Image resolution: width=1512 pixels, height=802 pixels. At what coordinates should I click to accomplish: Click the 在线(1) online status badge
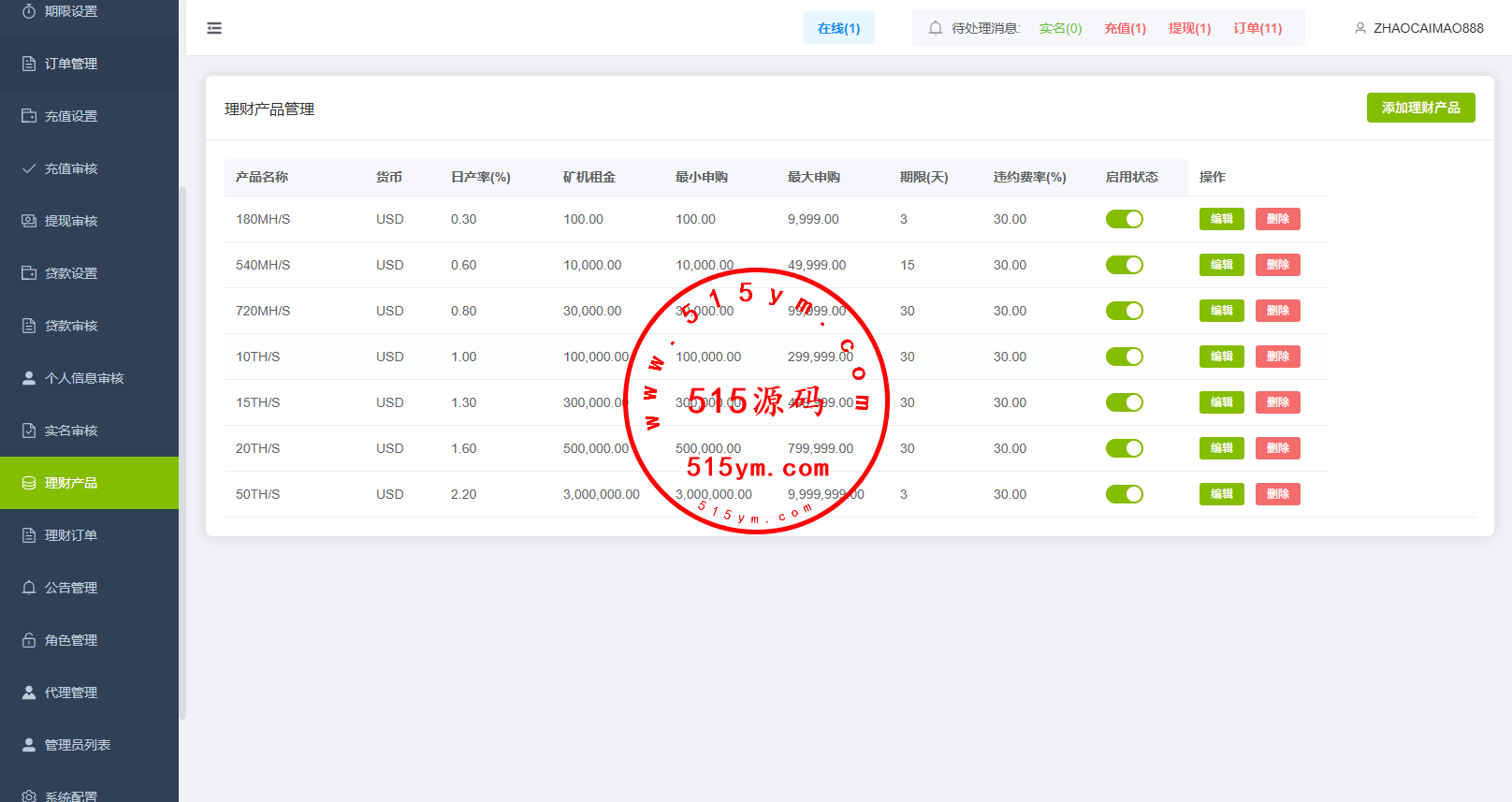838,28
